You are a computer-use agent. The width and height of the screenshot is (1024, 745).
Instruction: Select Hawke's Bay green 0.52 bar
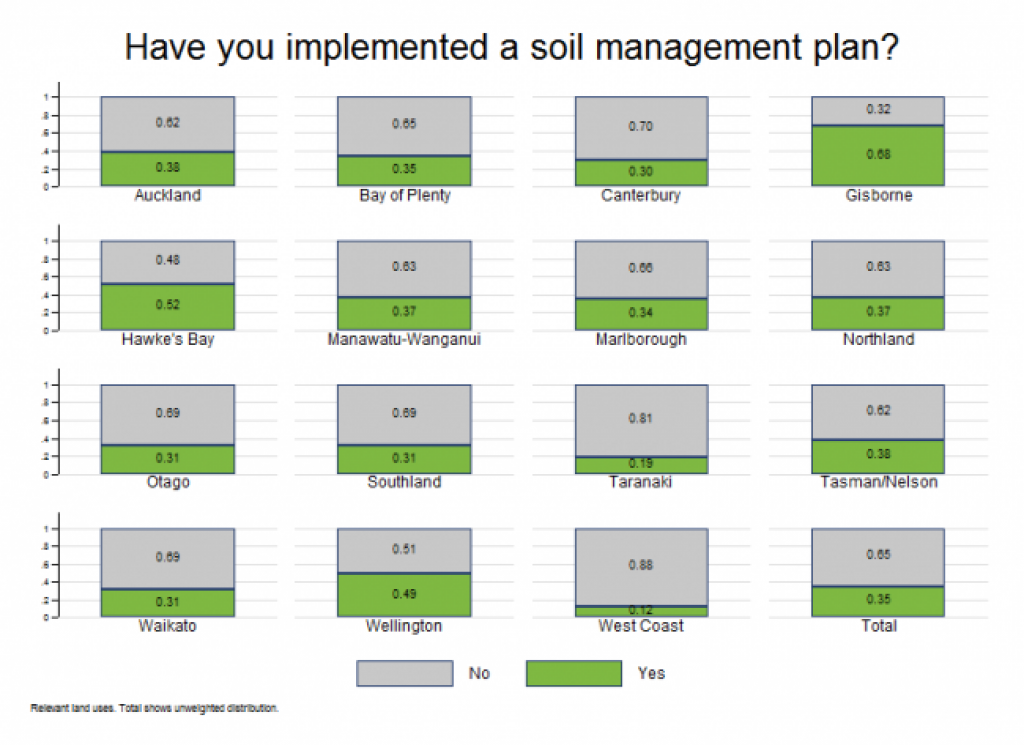coord(168,307)
